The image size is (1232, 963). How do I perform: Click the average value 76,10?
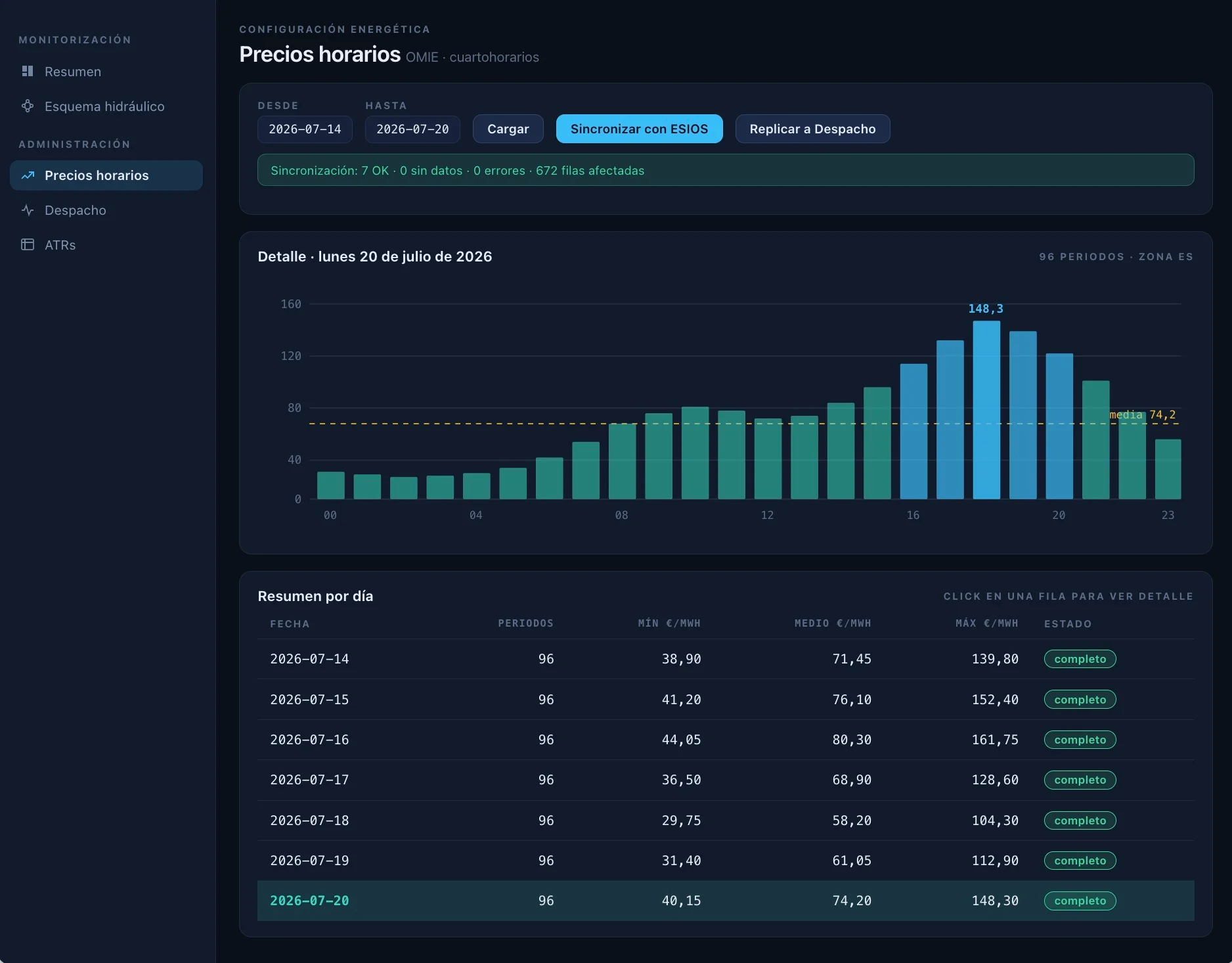852,700
